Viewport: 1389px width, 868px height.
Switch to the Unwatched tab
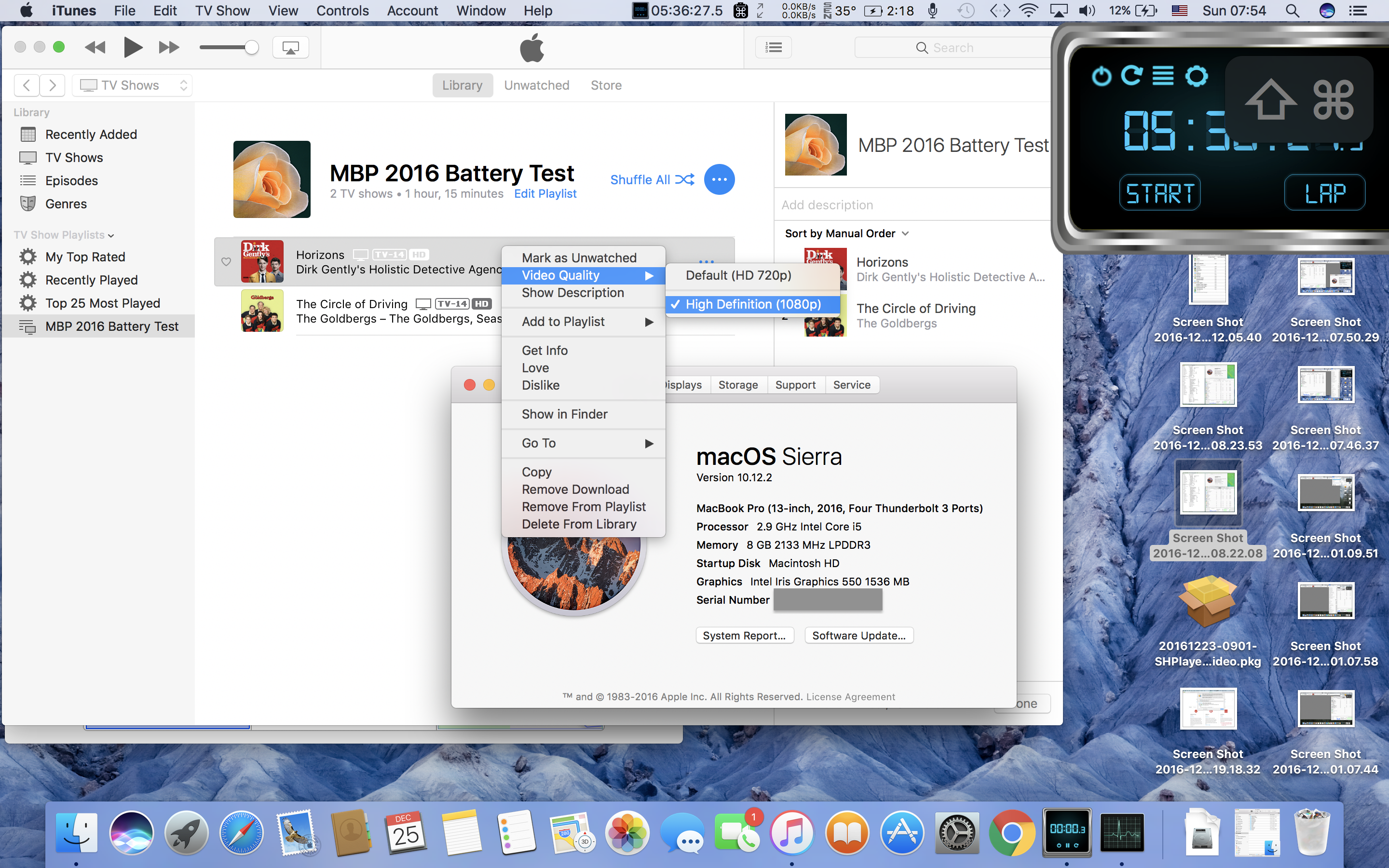coord(536,85)
